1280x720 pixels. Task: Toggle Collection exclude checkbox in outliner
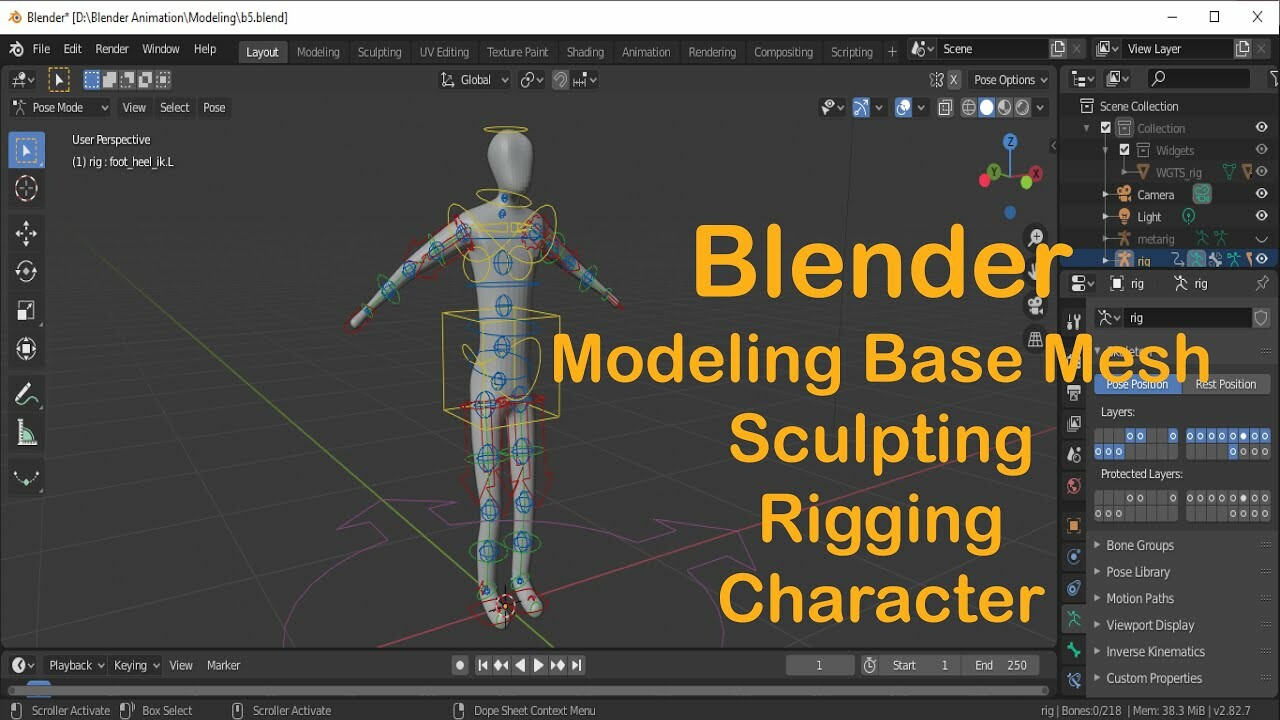1105,128
